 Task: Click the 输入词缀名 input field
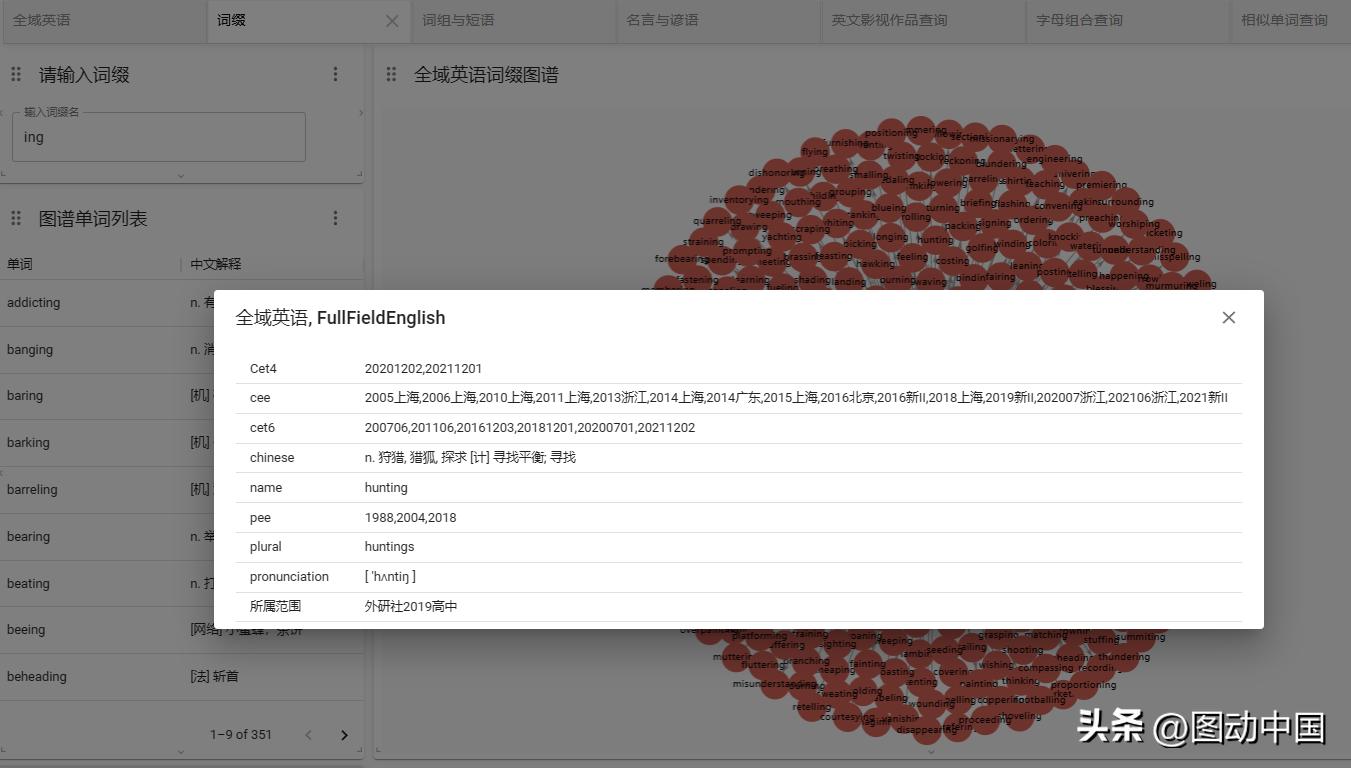(x=158, y=136)
